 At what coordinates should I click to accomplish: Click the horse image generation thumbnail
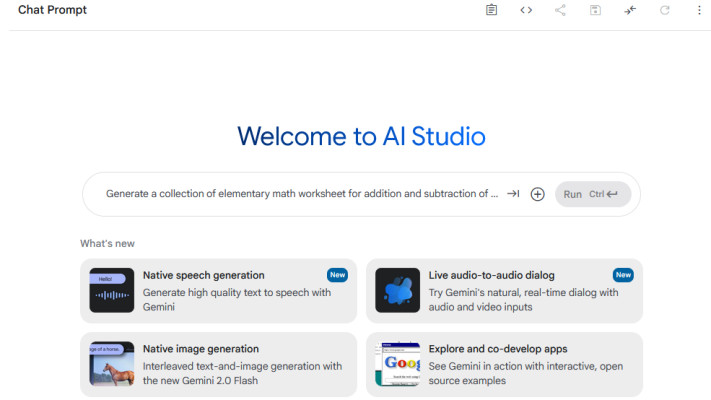tap(112, 364)
